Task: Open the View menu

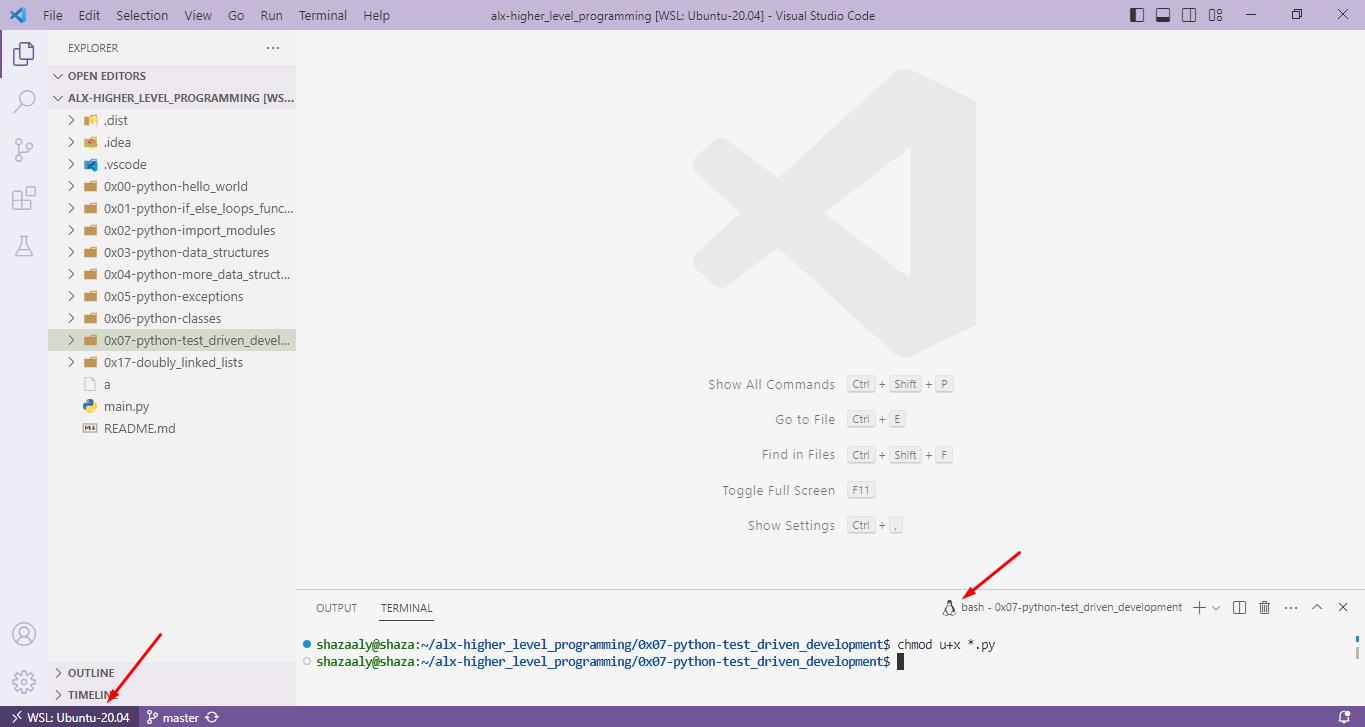Action: [198, 15]
